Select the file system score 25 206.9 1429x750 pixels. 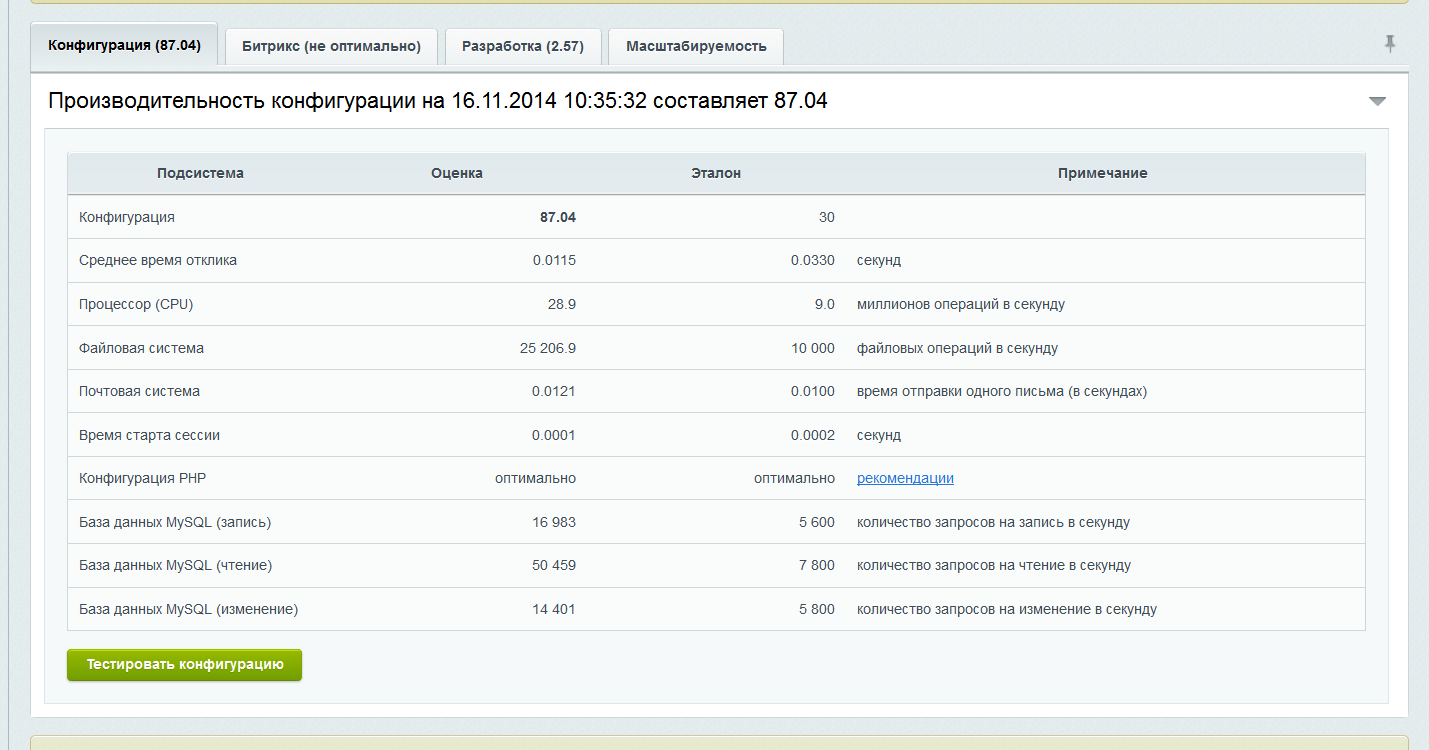click(548, 348)
